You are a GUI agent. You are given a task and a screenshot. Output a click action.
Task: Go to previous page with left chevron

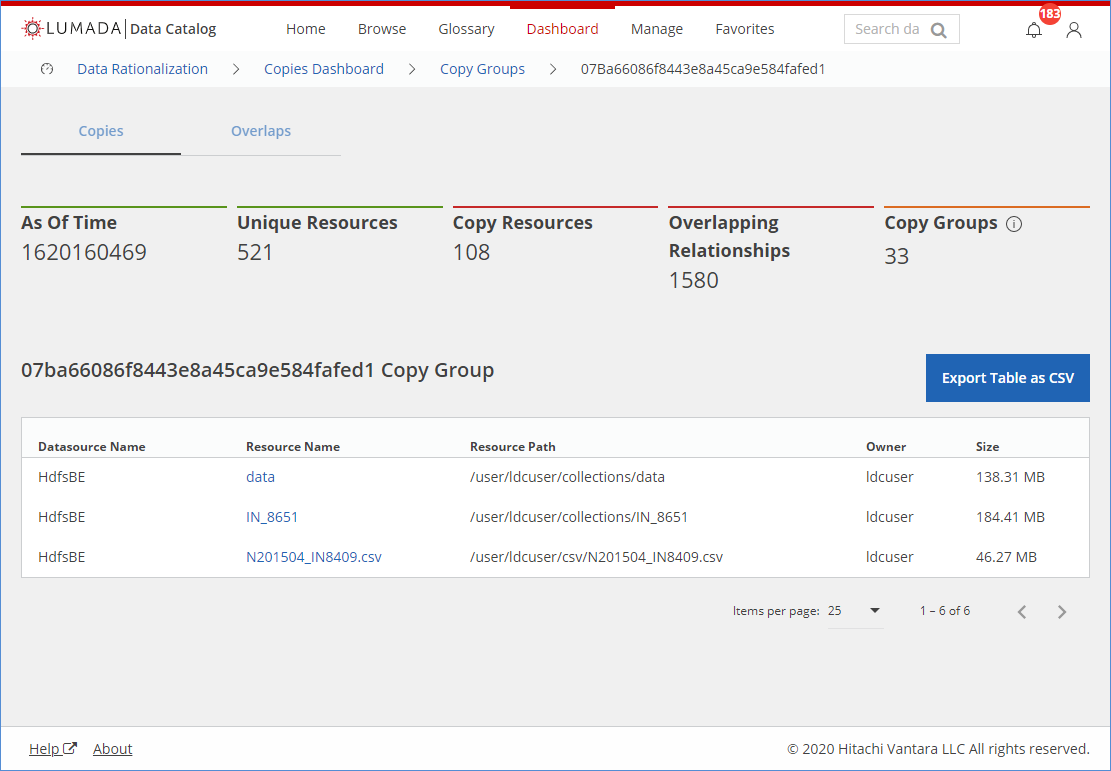(x=1022, y=611)
